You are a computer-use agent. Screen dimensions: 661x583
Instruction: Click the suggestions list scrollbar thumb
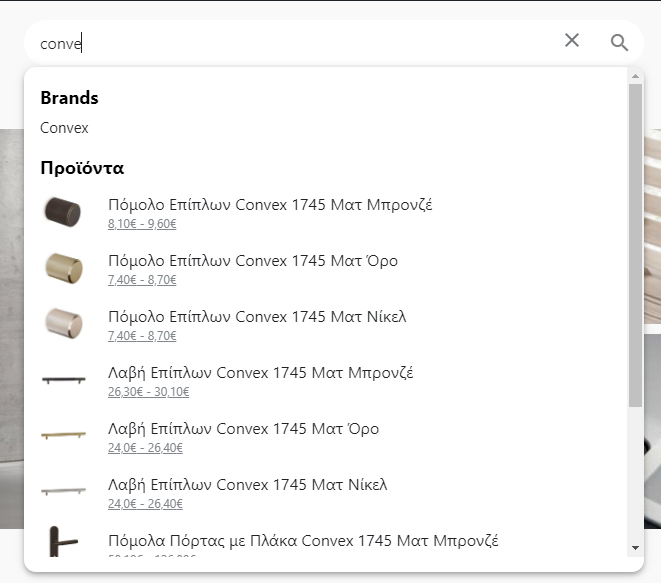(x=635, y=245)
